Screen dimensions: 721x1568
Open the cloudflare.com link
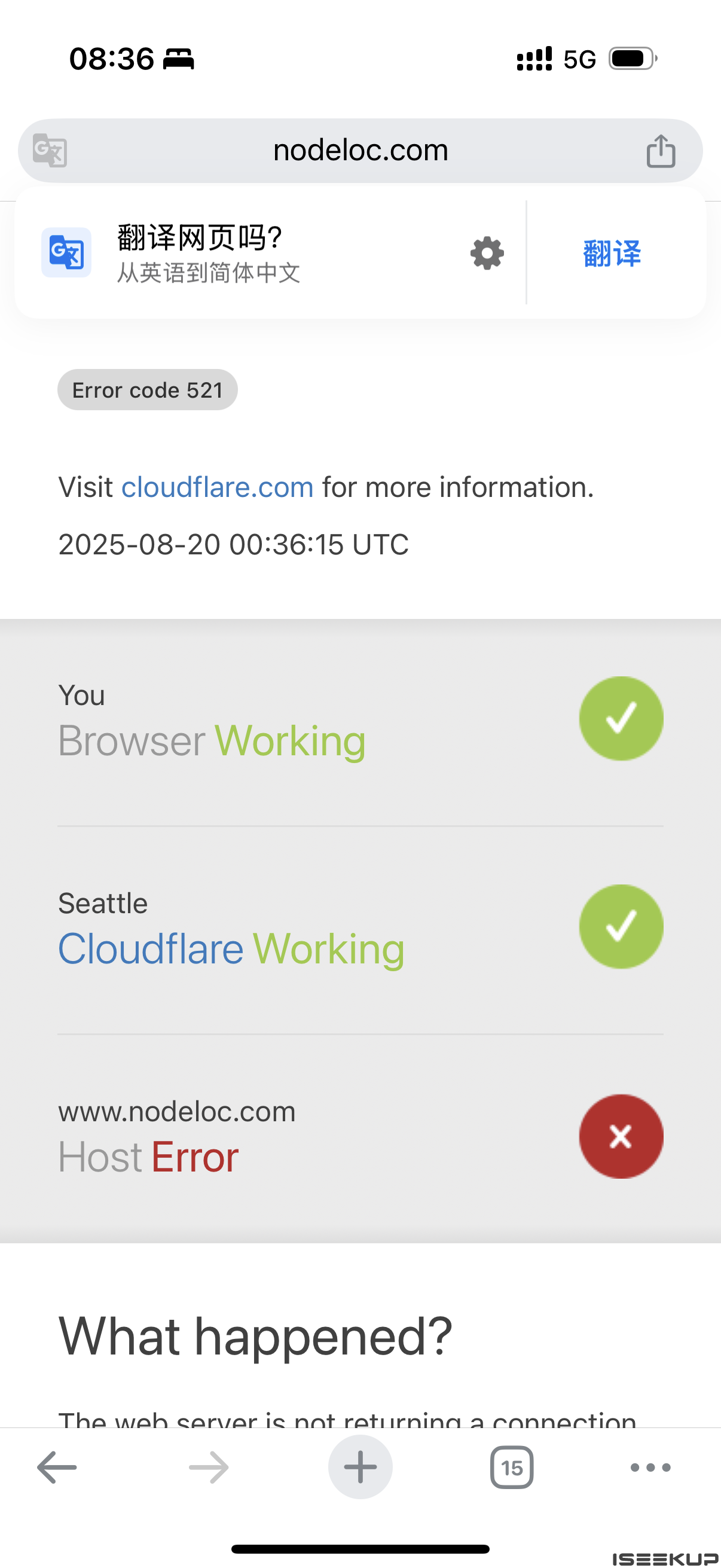tap(217, 487)
